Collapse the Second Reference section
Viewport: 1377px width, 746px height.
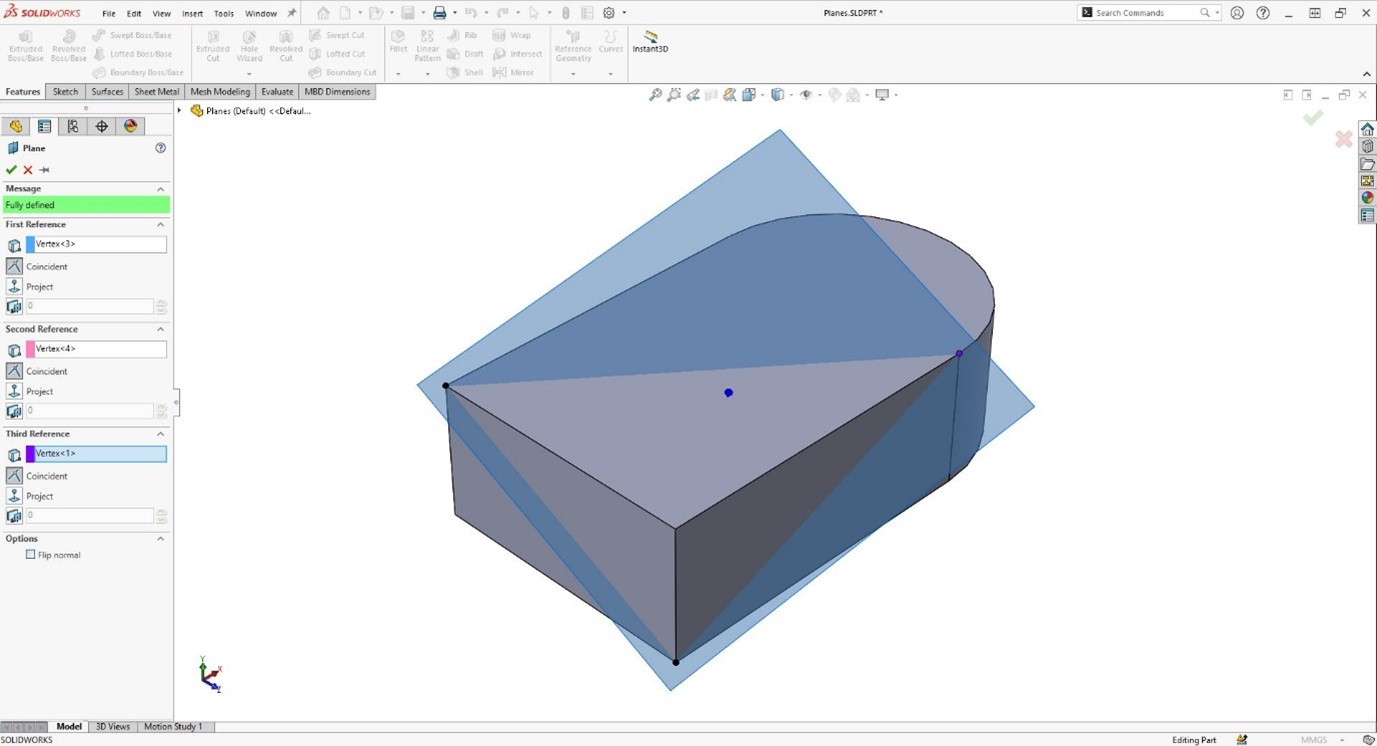coord(160,328)
